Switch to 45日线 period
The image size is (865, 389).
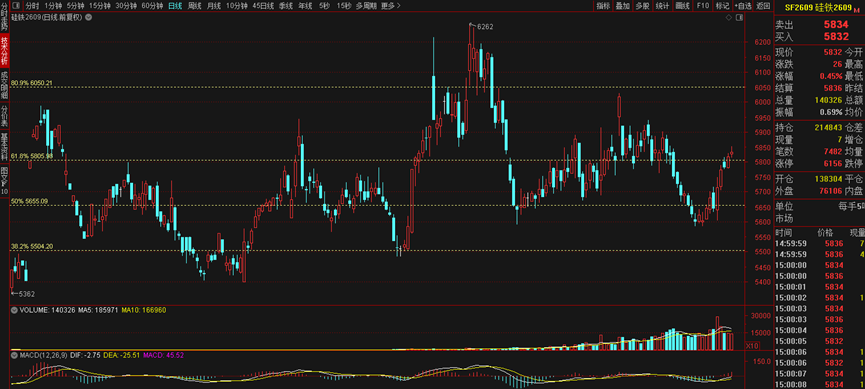[x=263, y=6]
